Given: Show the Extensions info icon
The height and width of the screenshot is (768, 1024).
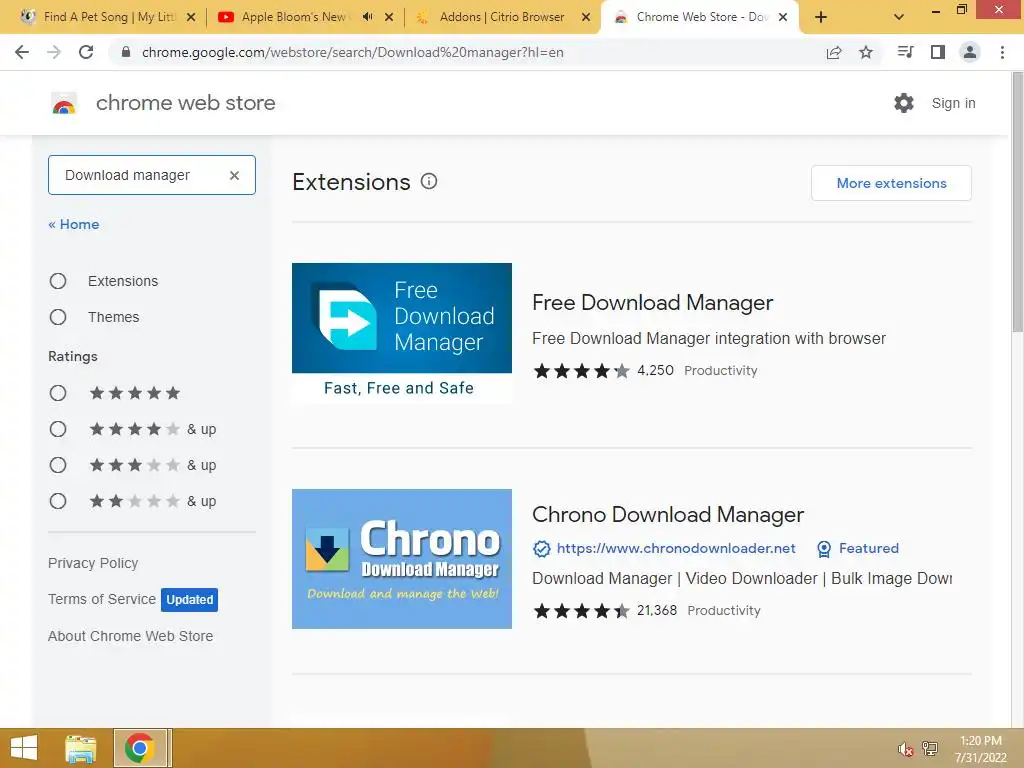Looking at the screenshot, I should 428,182.
